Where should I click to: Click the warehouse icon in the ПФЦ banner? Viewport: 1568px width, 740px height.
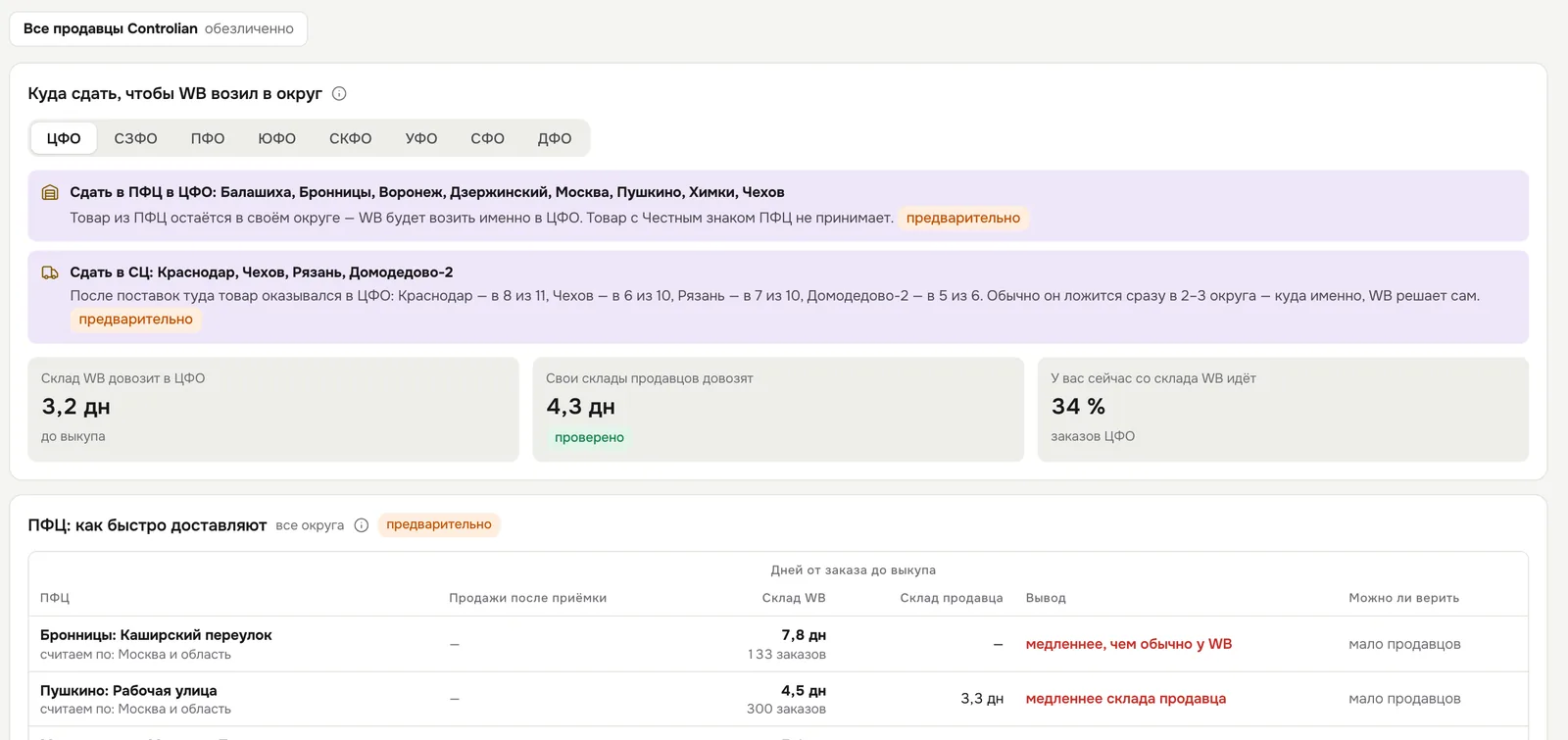pos(50,192)
